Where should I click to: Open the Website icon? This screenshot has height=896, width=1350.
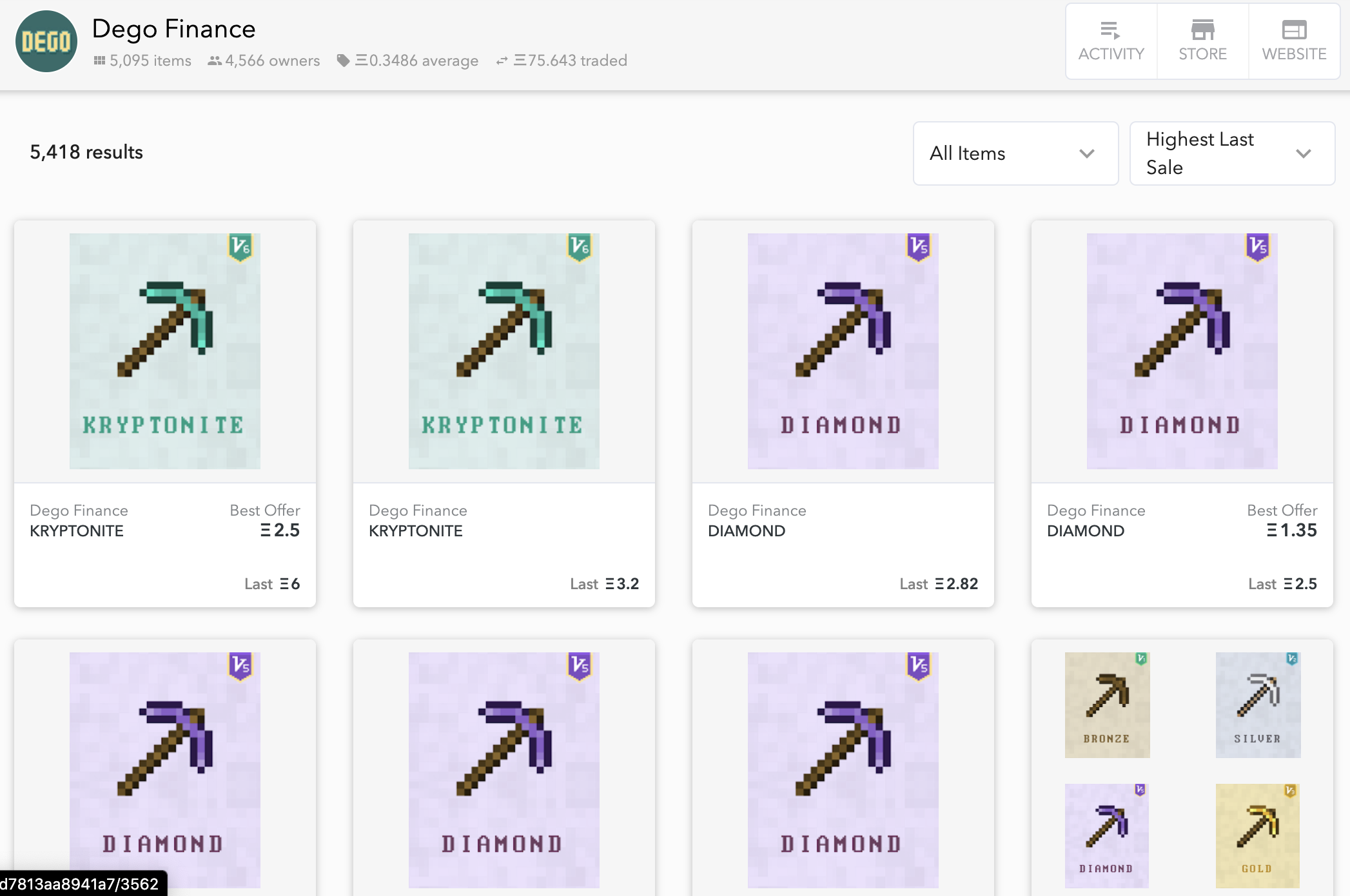tap(1294, 30)
